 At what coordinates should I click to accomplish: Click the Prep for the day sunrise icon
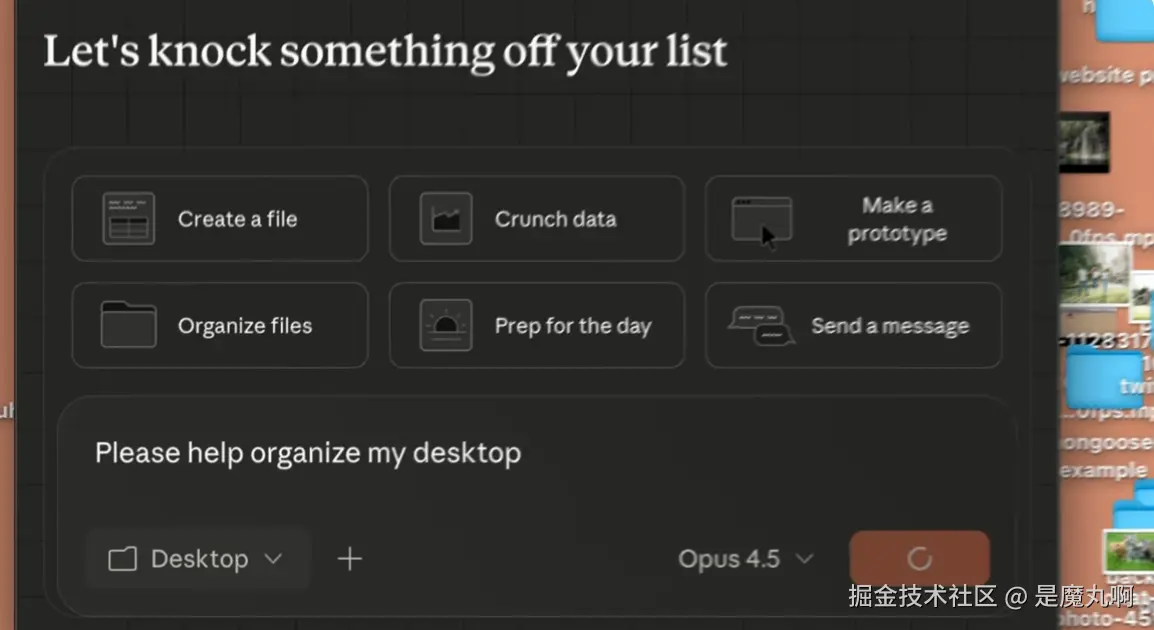445,325
